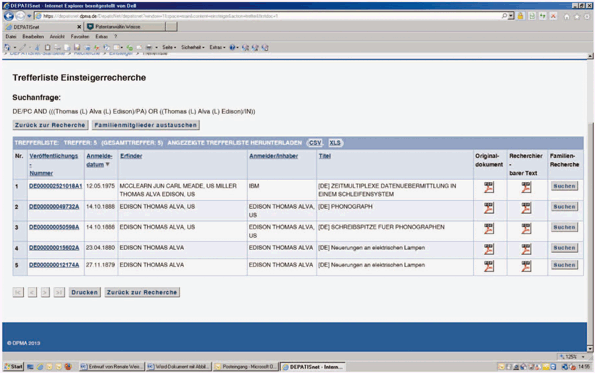Stop loading with red X icon

tap(553, 16)
